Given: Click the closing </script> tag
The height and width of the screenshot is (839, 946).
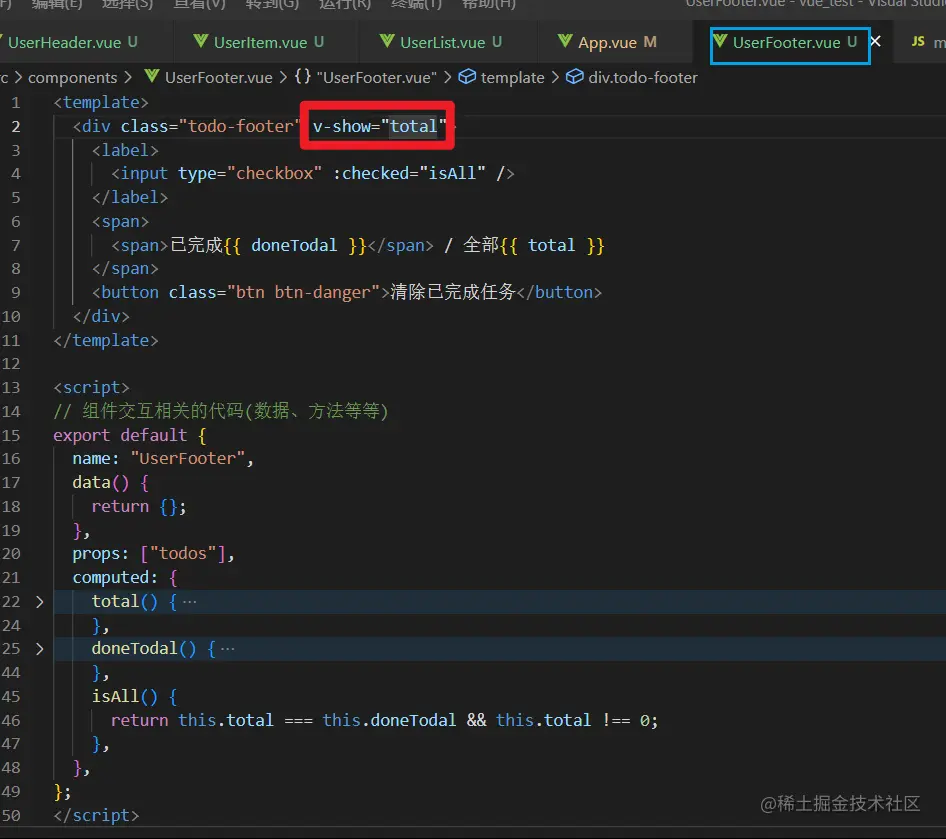Looking at the screenshot, I should point(96,816).
